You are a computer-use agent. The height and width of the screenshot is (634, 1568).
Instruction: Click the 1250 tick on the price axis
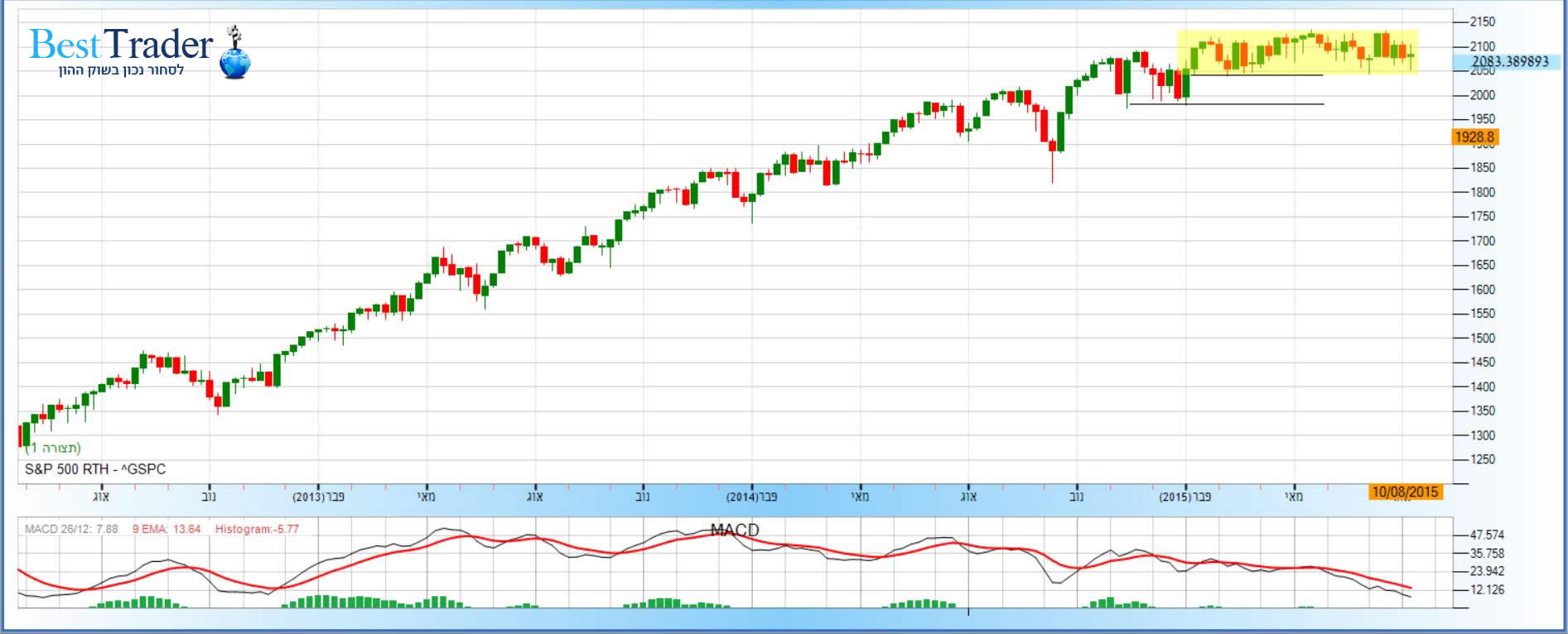tap(1482, 459)
